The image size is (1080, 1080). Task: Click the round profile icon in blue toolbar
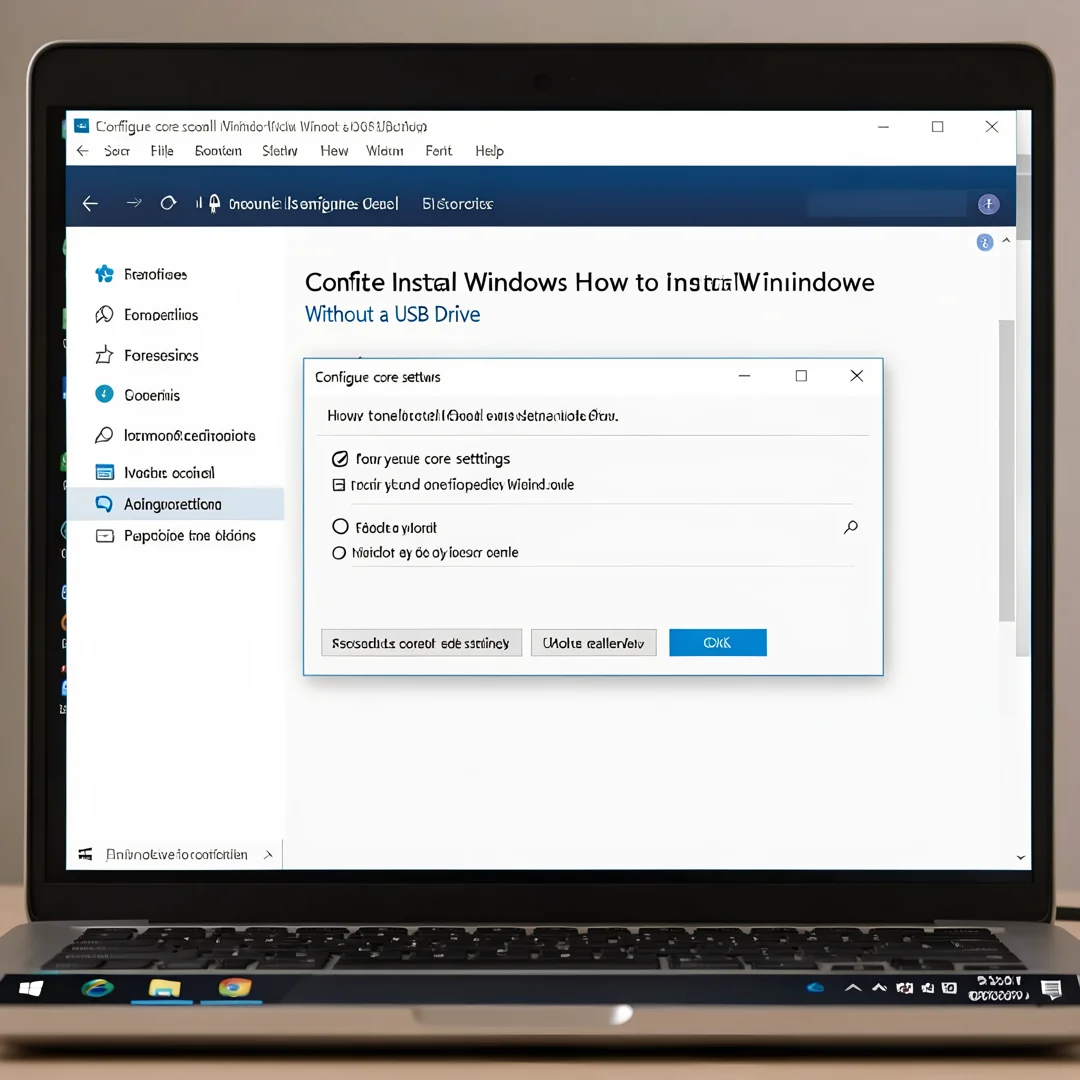tap(988, 204)
